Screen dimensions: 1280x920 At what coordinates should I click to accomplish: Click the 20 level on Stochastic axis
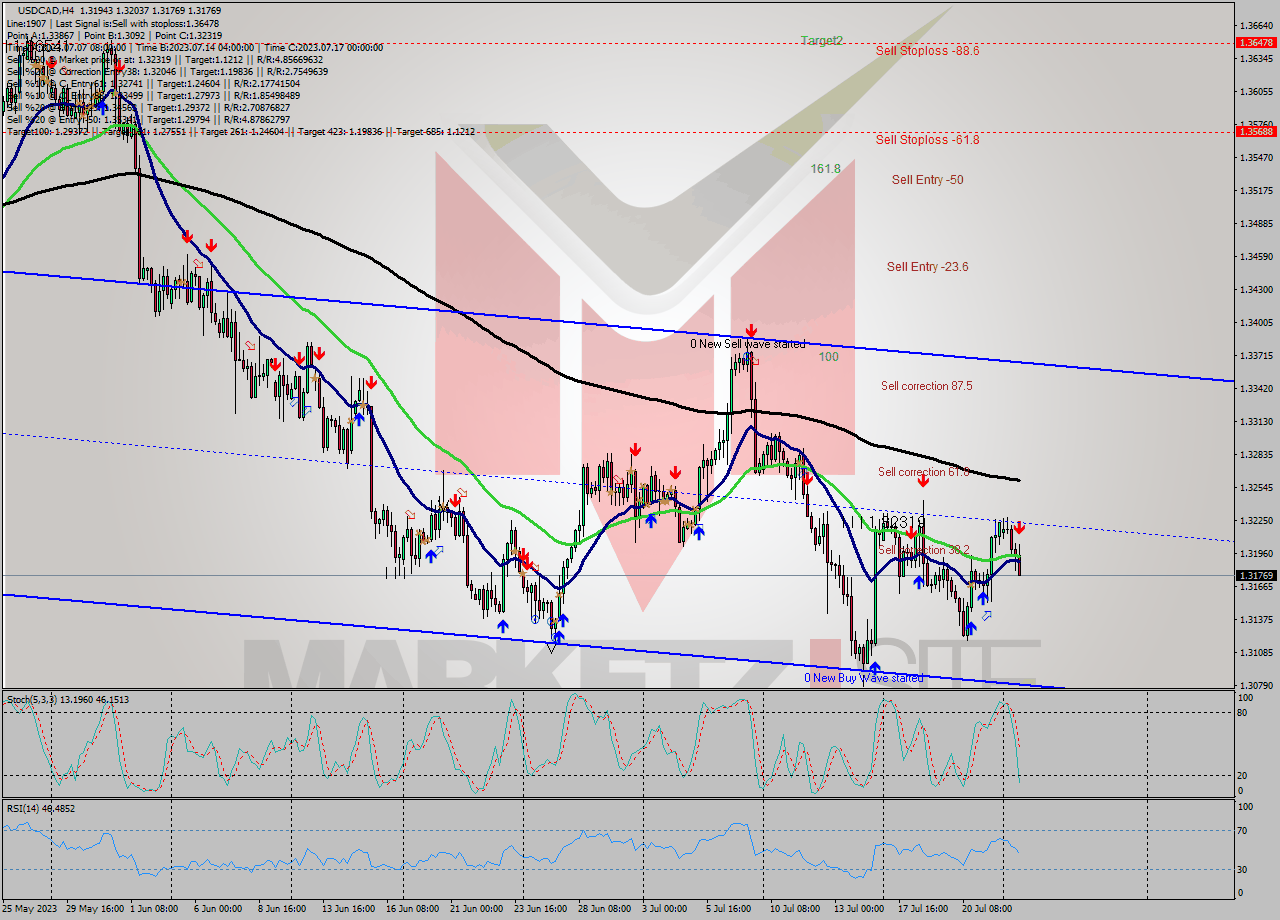point(1241,775)
